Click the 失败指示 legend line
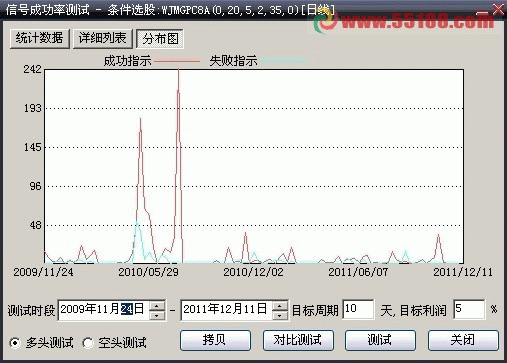This screenshot has height=363, width=507. [283, 61]
